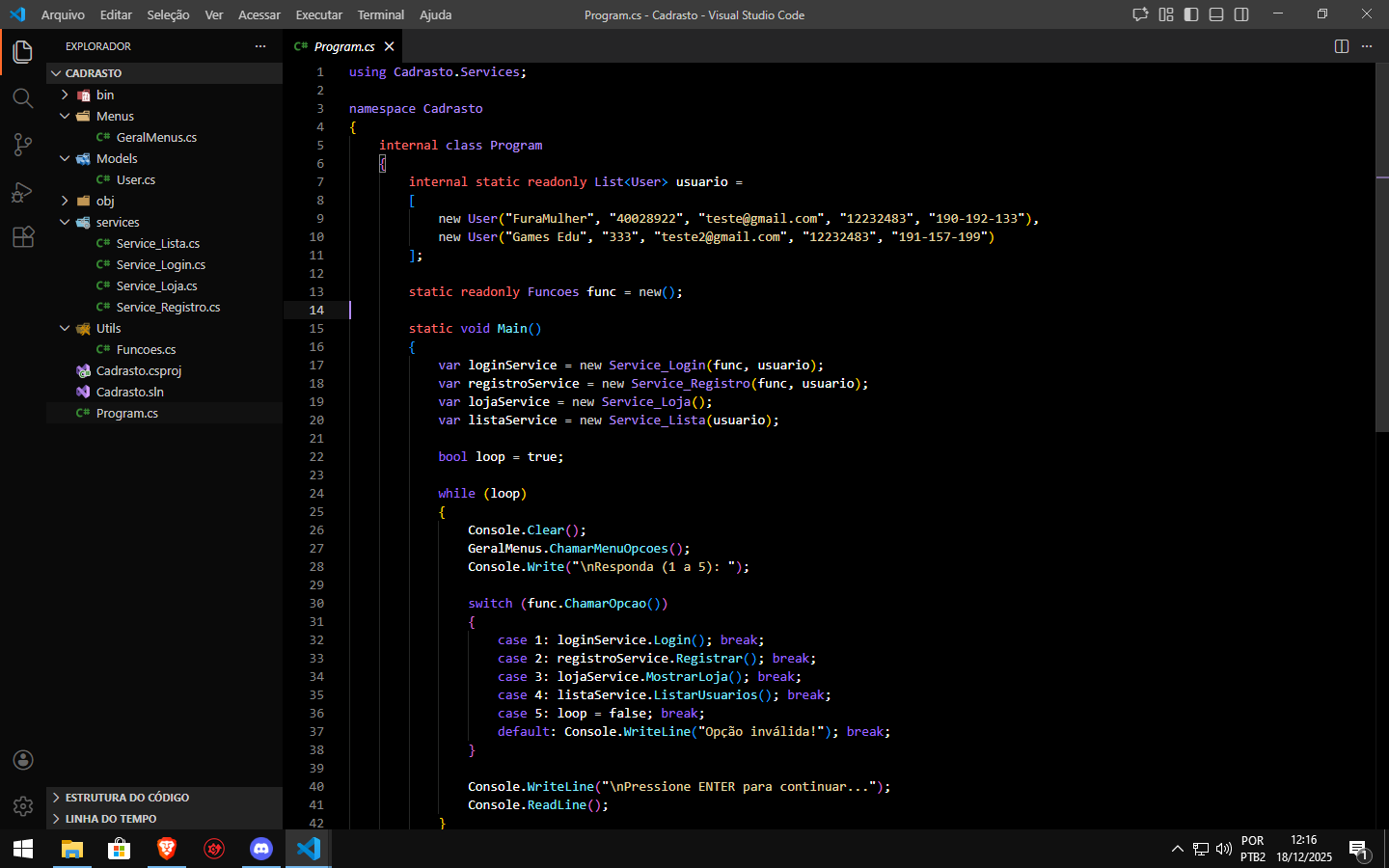Open the Explorer views and more actions menu

coord(260,46)
